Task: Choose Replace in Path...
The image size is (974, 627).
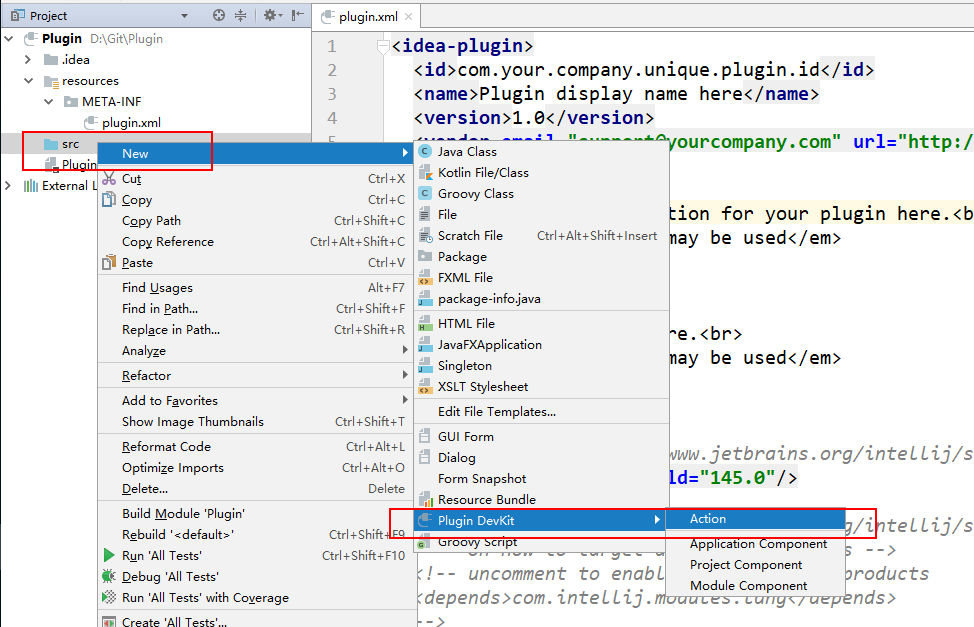Action: [255, 330]
